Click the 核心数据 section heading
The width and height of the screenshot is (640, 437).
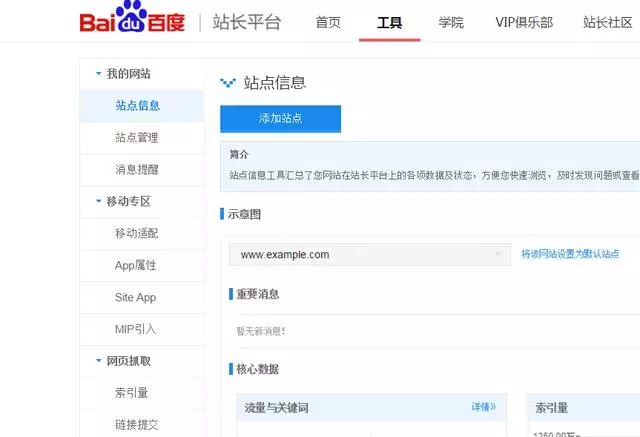(x=258, y=369)
